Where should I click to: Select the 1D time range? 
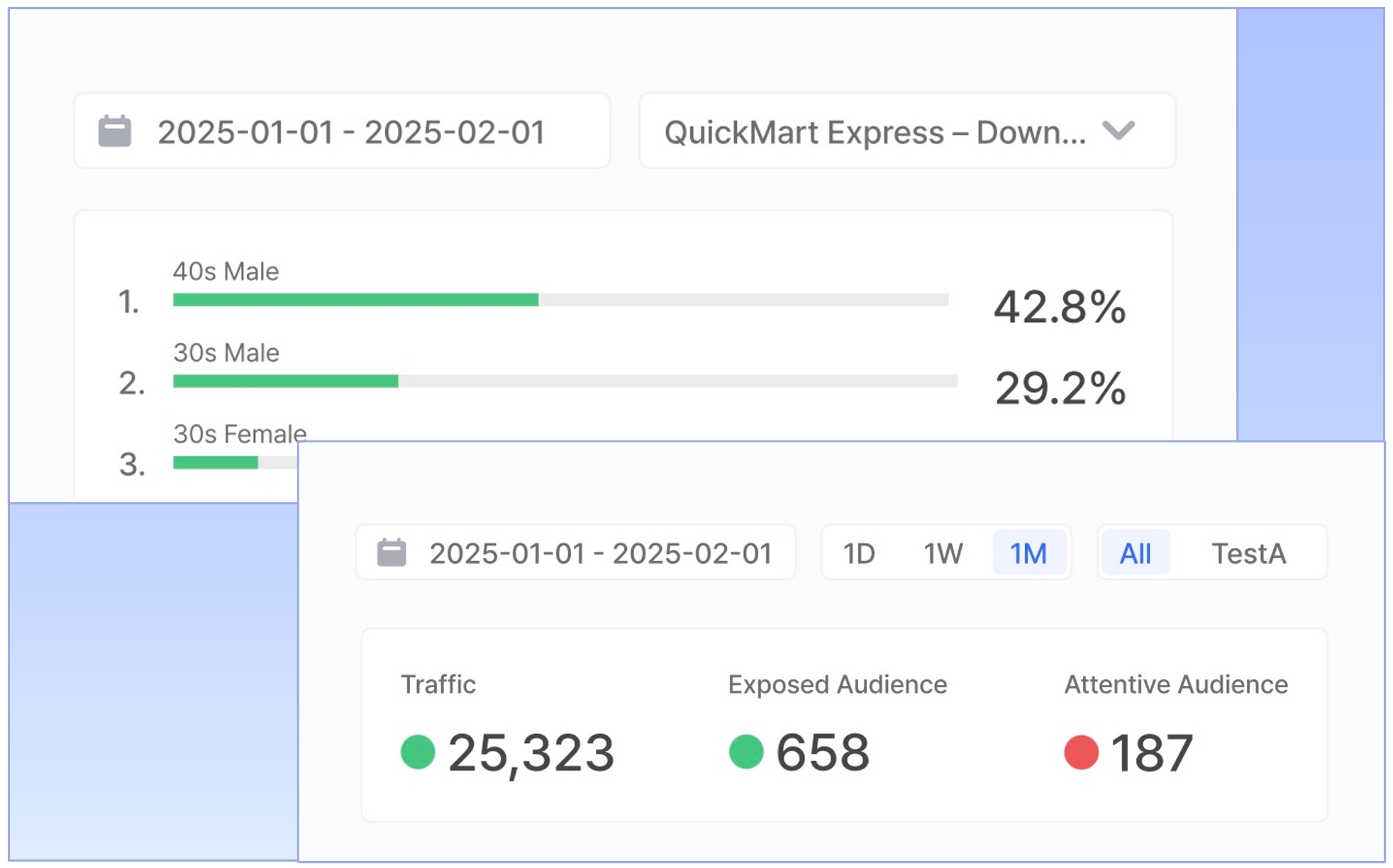coord(858,553)
